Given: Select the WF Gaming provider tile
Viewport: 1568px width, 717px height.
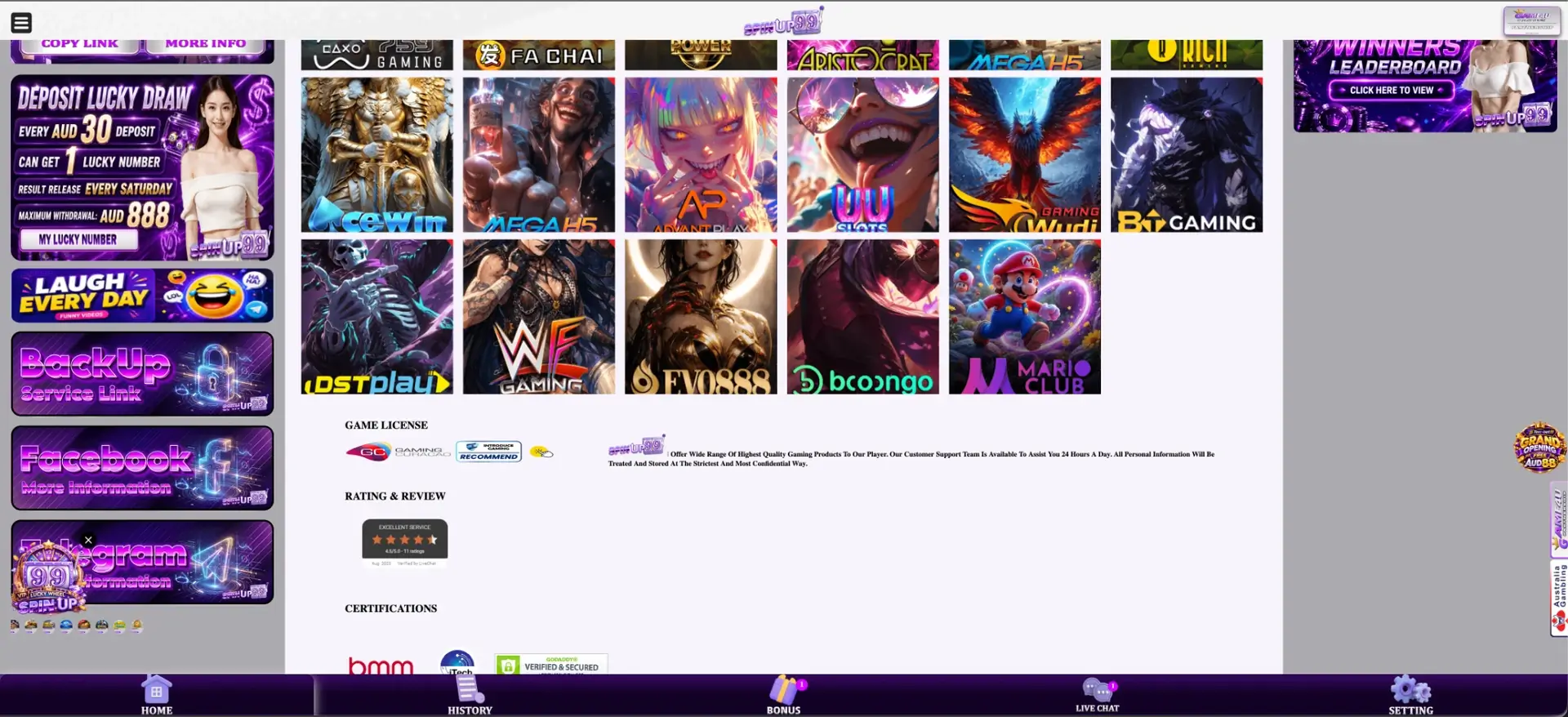Looking at the screenshot, I should [539, 317].
